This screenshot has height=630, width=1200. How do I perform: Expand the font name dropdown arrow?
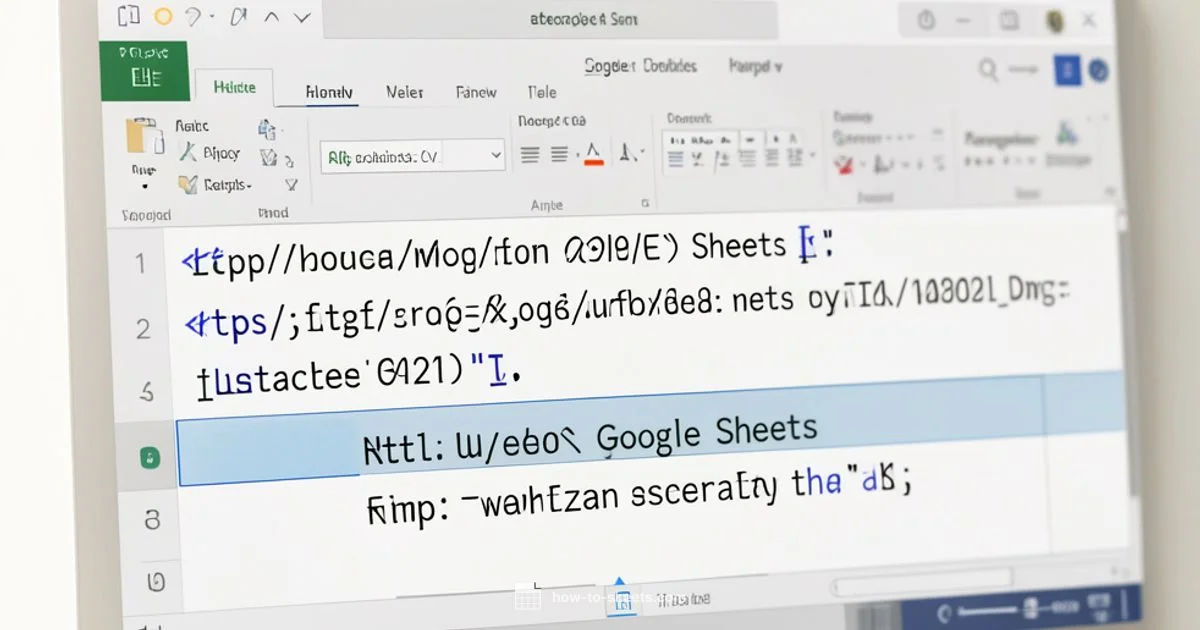496,156
